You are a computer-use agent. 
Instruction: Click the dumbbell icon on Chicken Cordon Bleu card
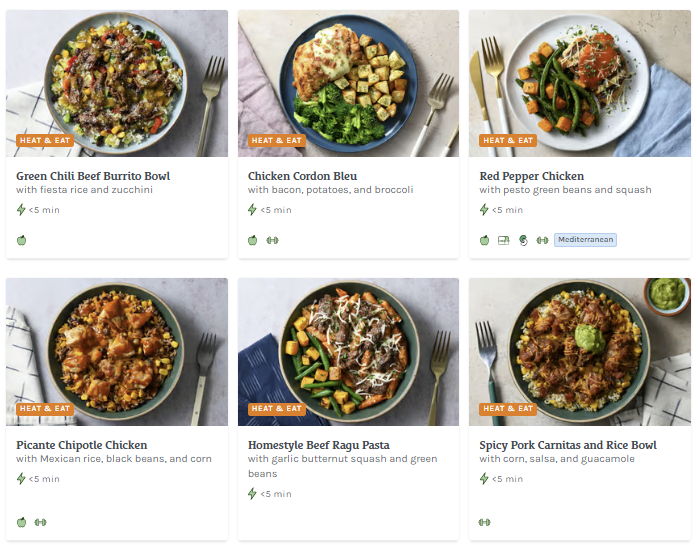click(x=272, y=240)
